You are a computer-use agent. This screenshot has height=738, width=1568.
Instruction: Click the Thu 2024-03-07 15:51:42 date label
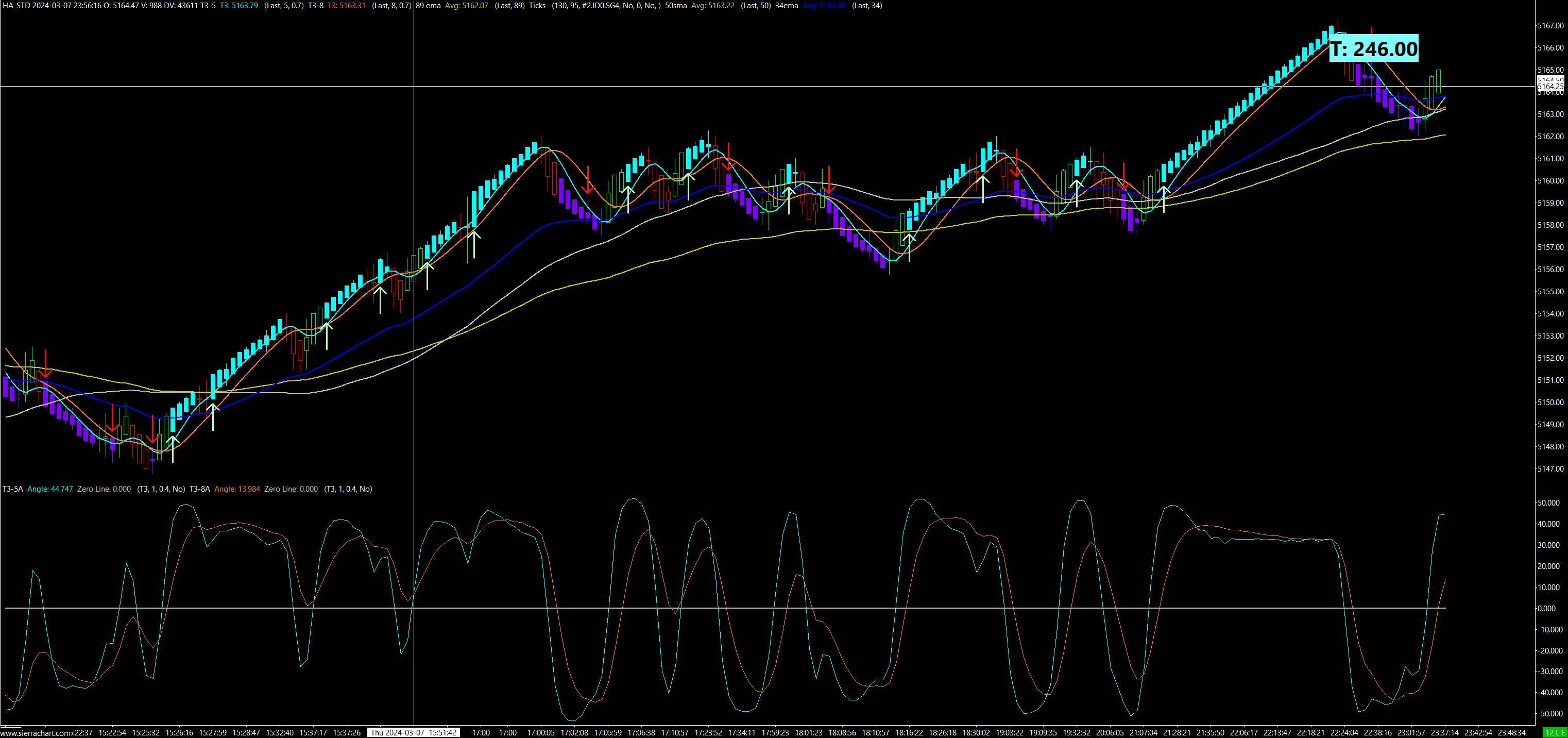[414, 732]
